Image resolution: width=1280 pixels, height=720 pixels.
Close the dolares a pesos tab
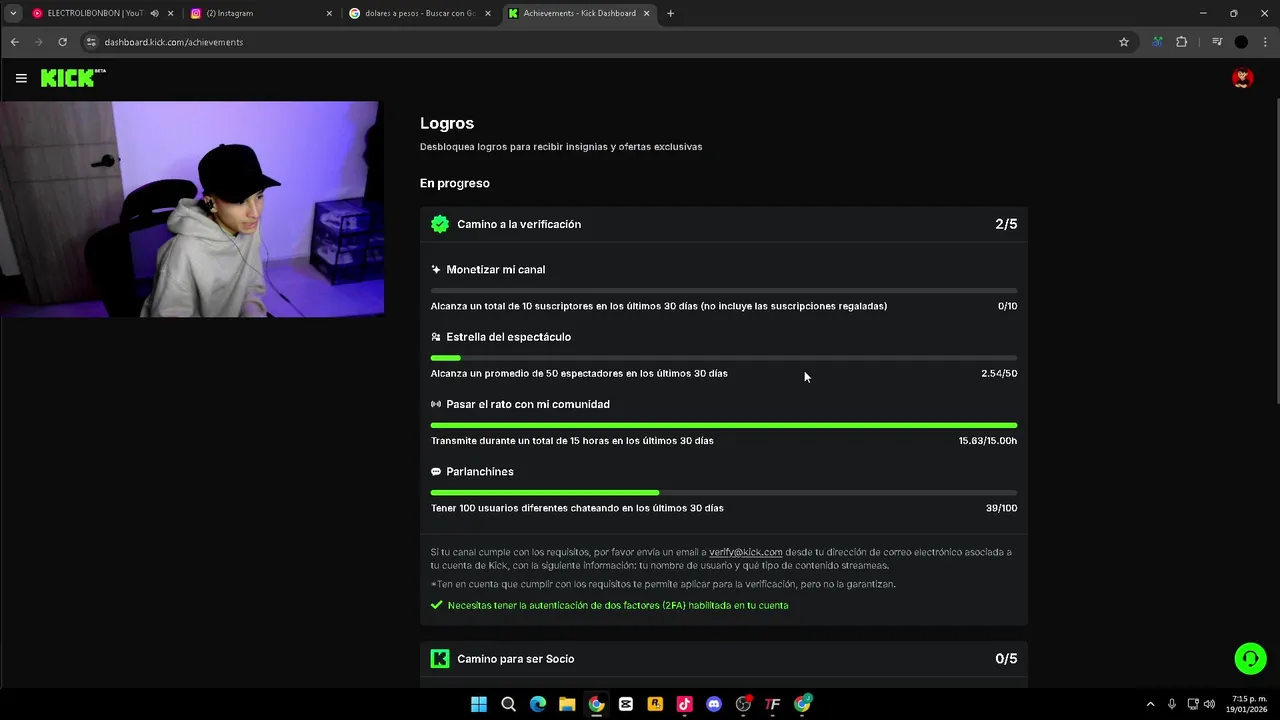[488, 13]
